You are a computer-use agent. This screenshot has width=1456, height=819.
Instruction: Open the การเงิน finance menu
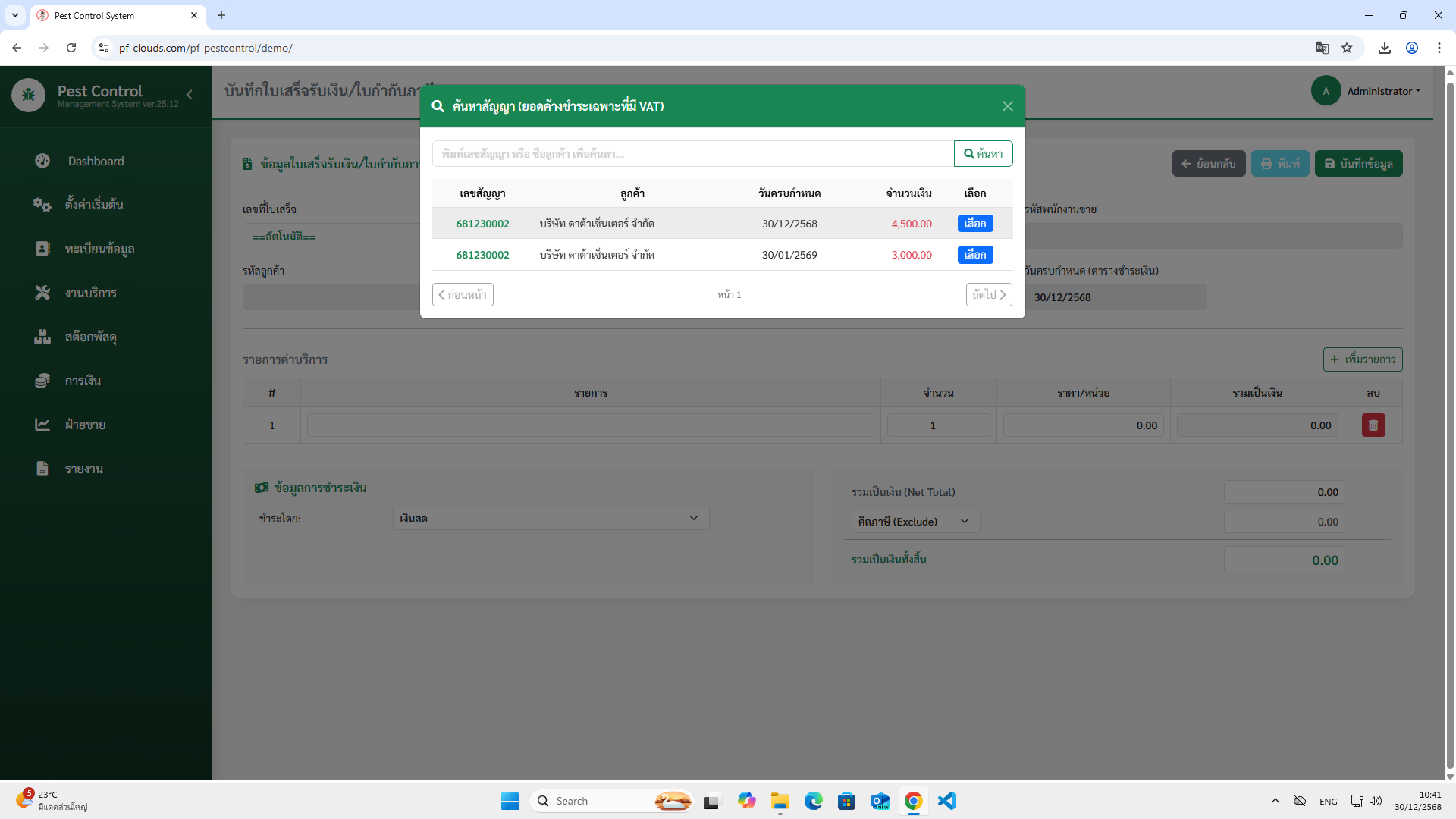pyautogui.click(x=83, y=381)
